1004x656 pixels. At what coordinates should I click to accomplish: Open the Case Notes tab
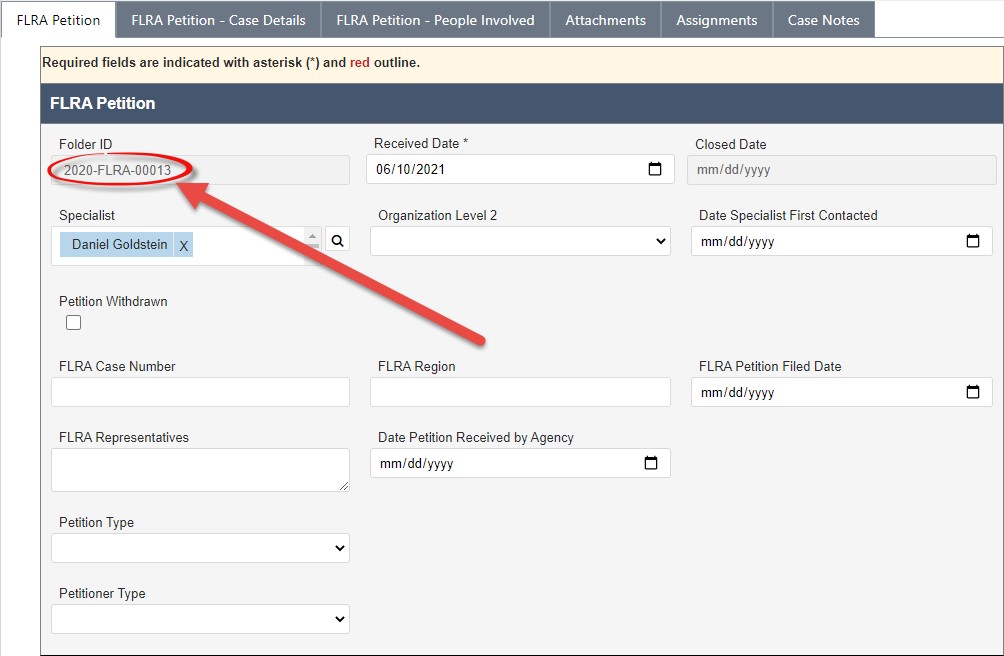[x=823, y=20]
